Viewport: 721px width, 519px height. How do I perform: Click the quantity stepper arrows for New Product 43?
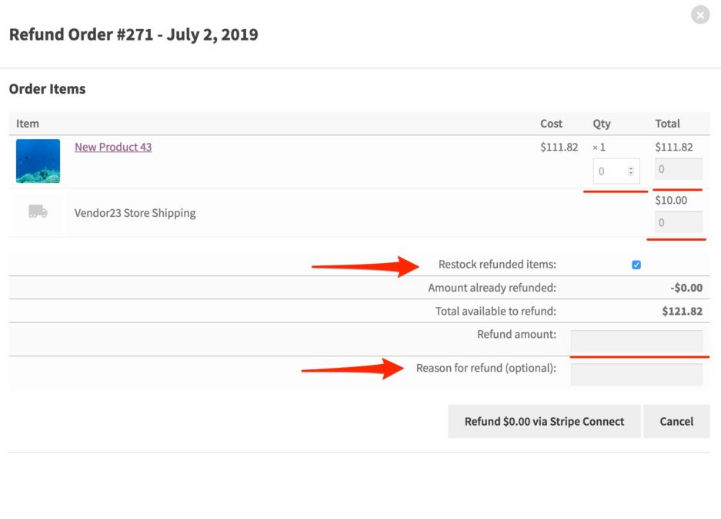[631, 171]
